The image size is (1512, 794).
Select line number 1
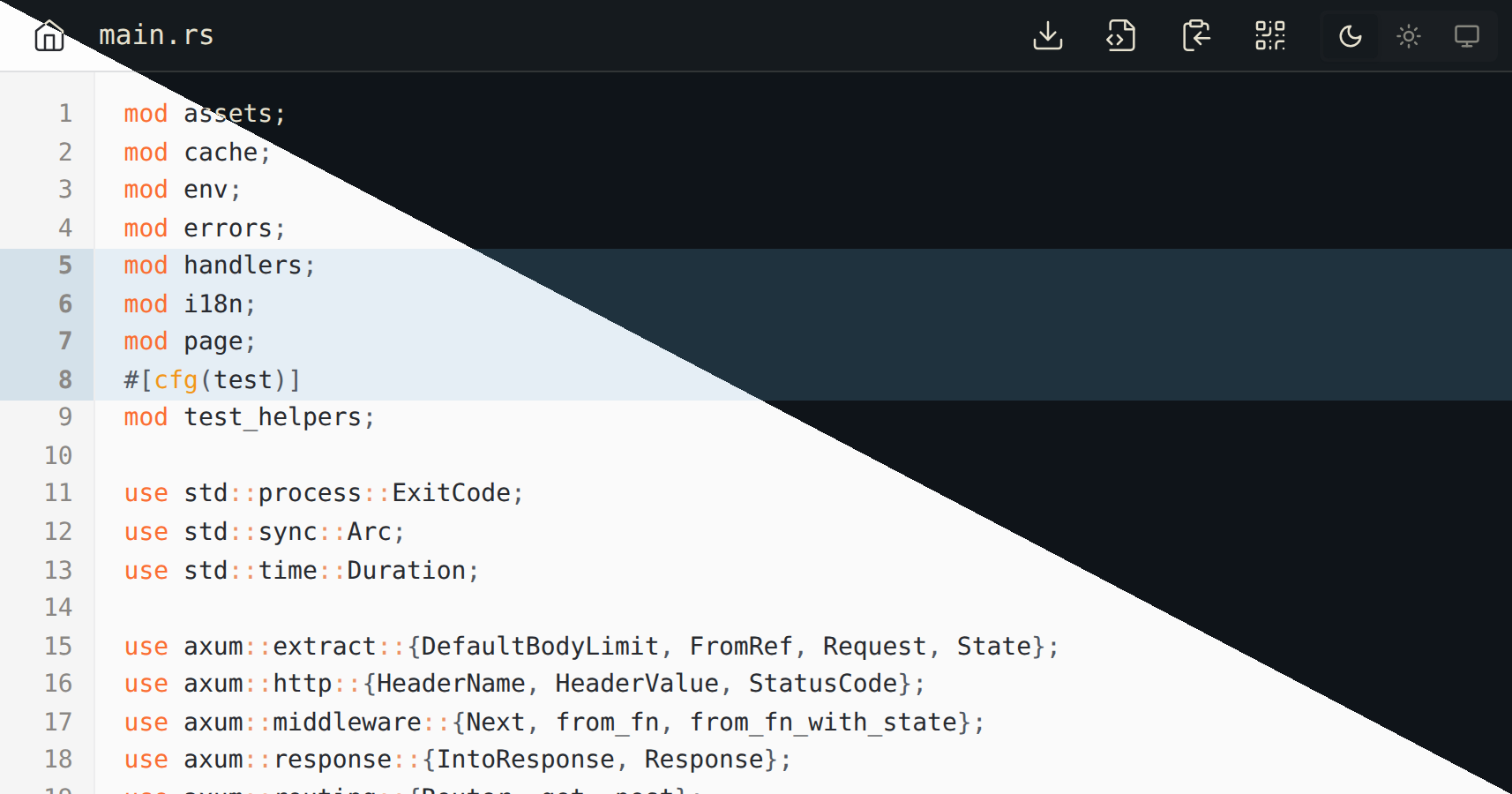(x=65, y=113)
